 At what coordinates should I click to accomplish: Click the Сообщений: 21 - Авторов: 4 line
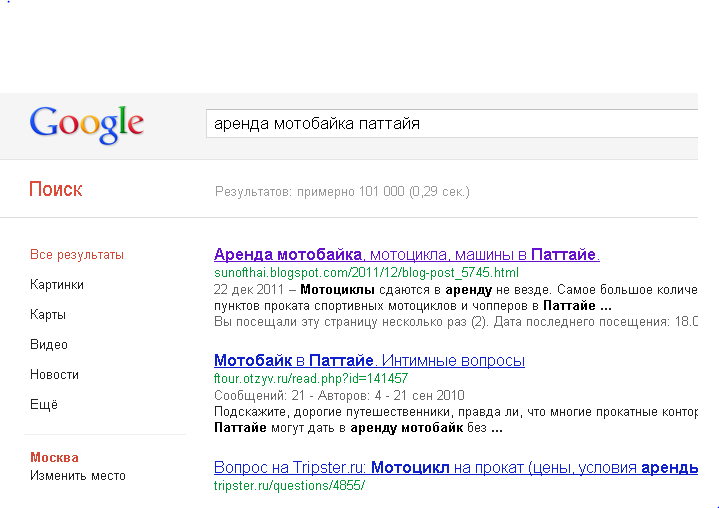339,395
